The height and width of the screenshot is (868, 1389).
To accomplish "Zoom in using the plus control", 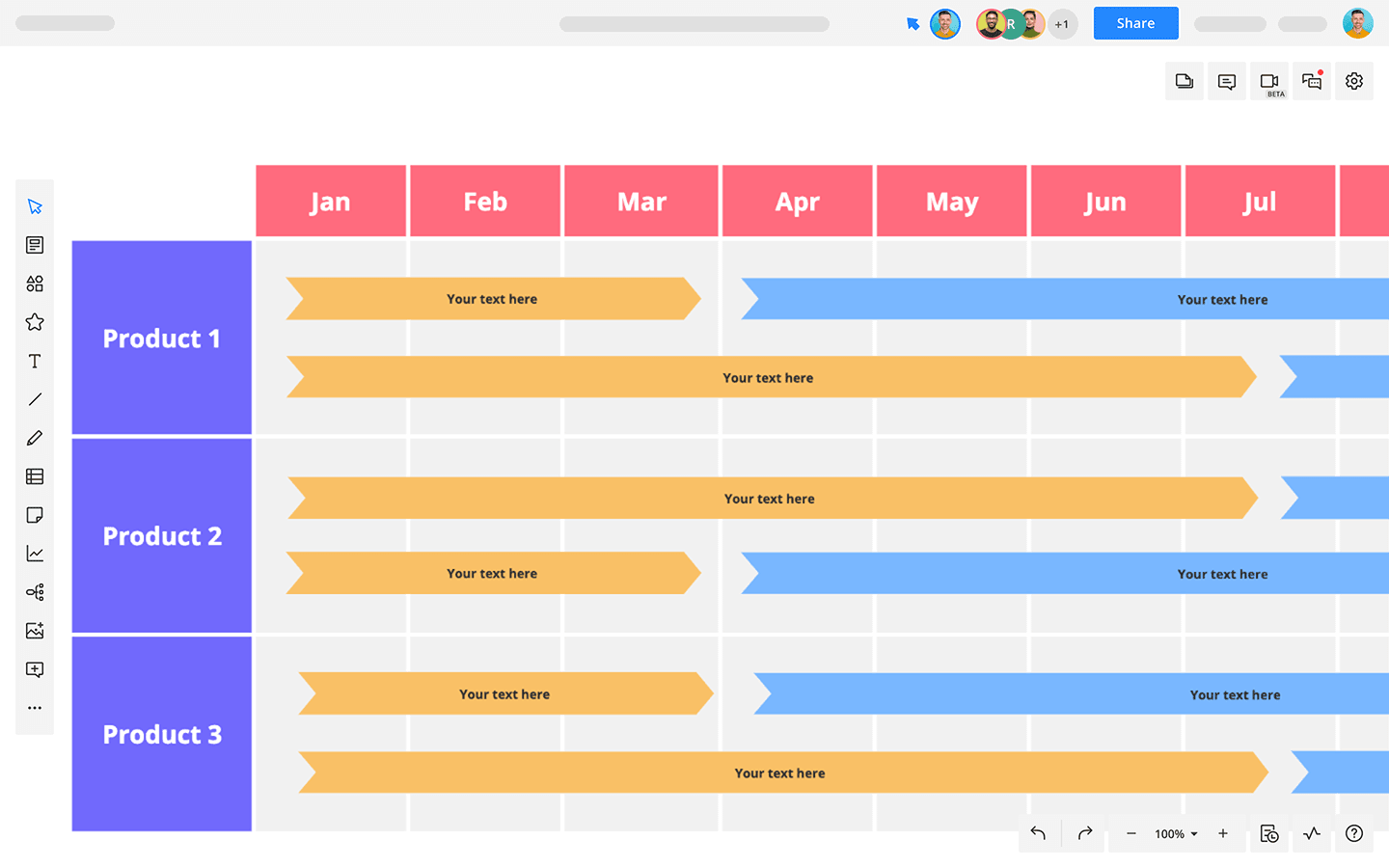I will pos(1222,833).
